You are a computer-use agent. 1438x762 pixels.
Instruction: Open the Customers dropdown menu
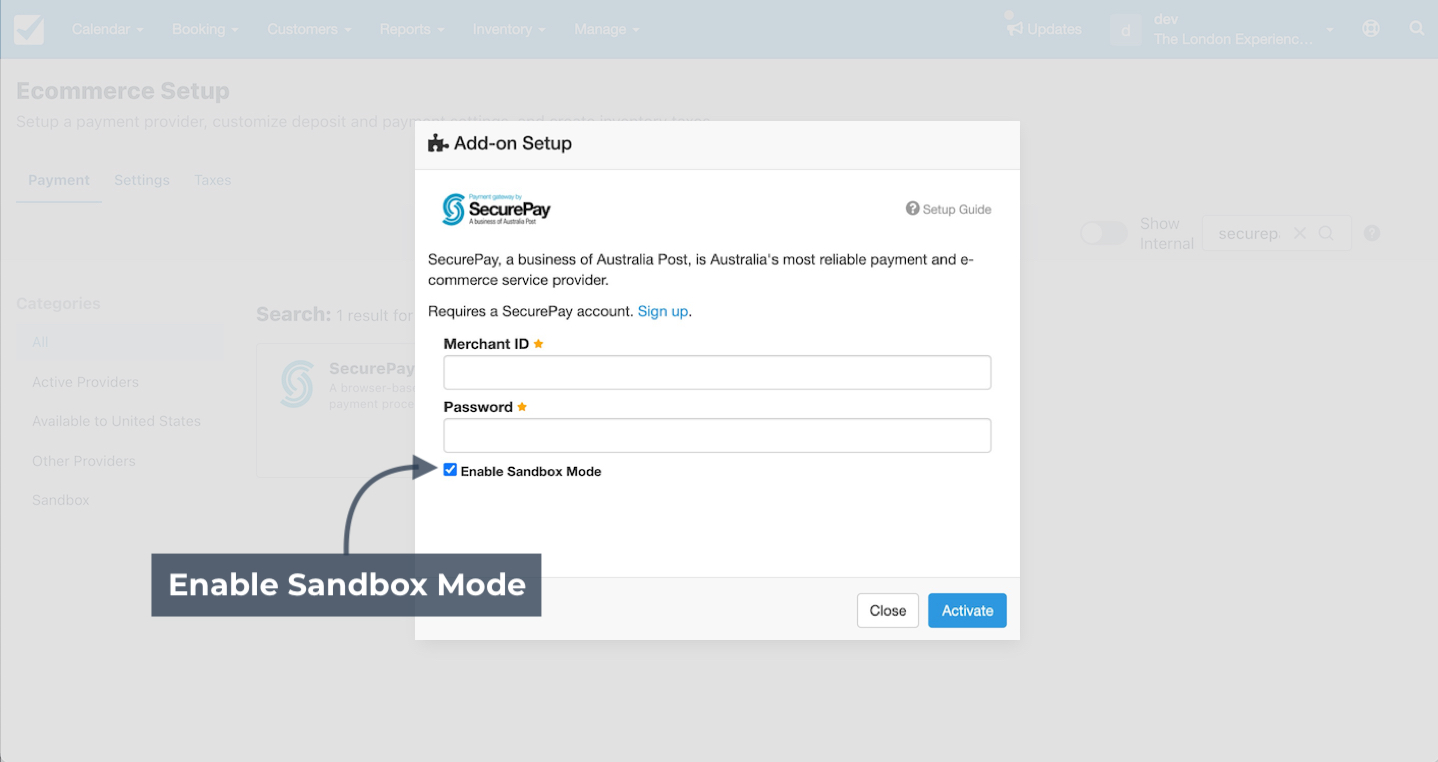point(309,29)
